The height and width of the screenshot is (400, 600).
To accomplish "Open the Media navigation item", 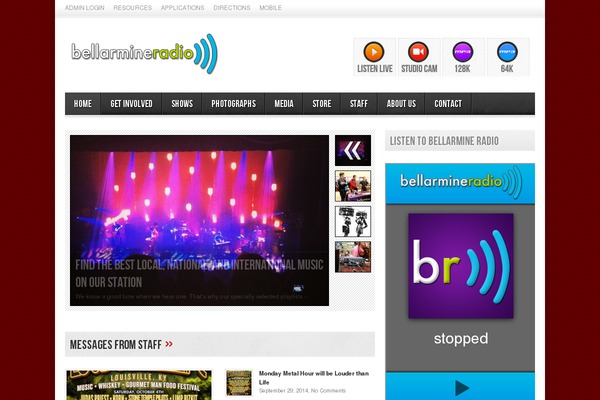I will pyautogui.click(x=284, y=104).
